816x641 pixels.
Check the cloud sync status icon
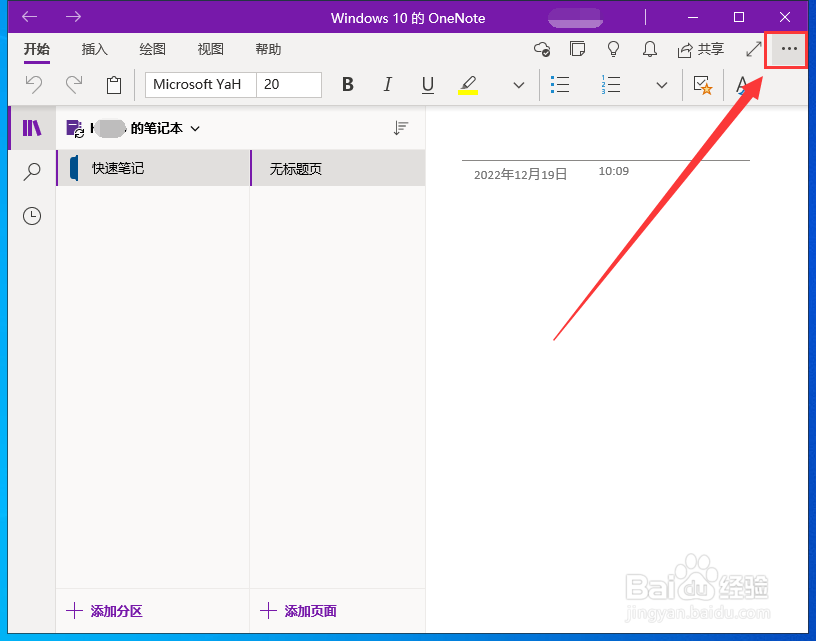542,49
